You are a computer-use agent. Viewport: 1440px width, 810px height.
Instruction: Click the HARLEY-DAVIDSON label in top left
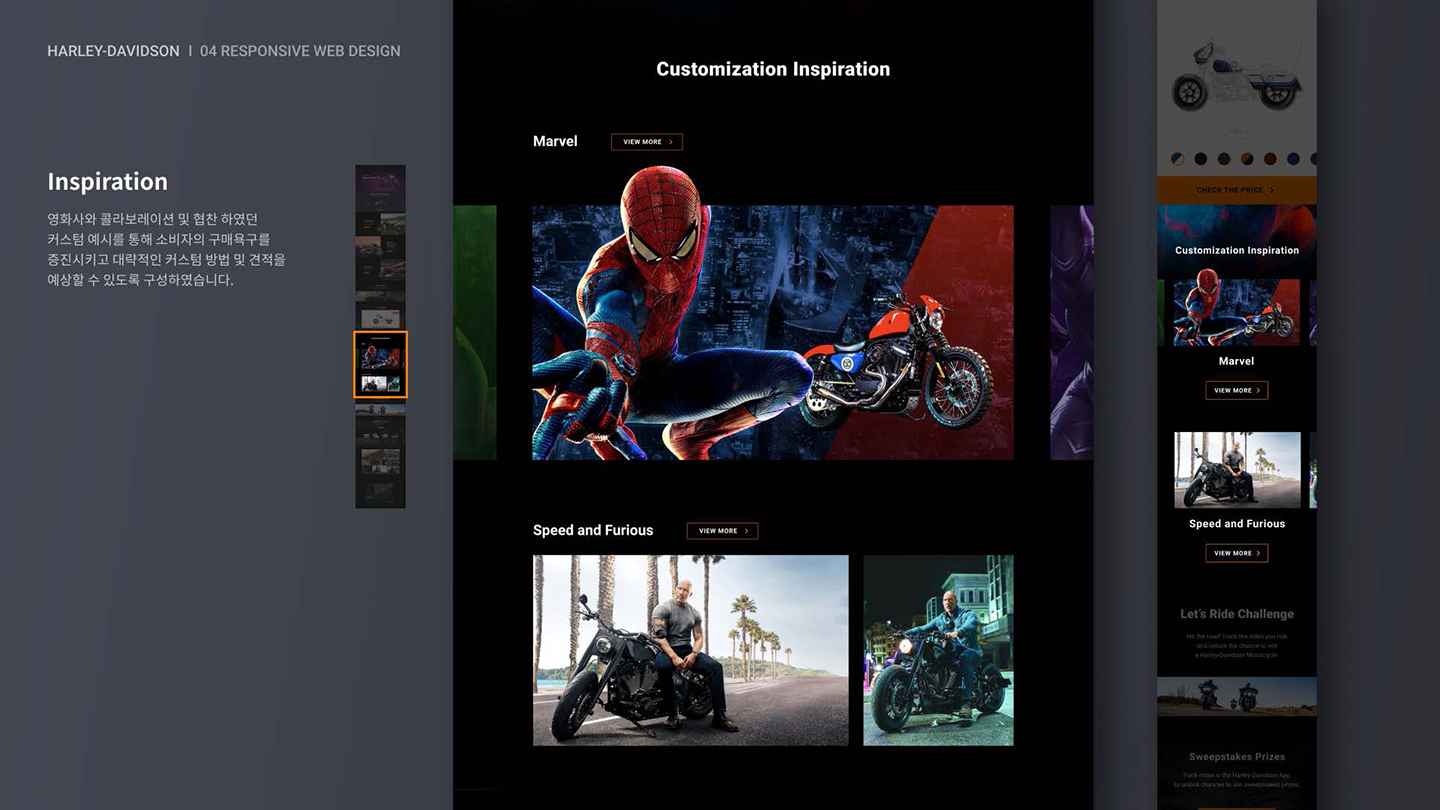(113, 51)
